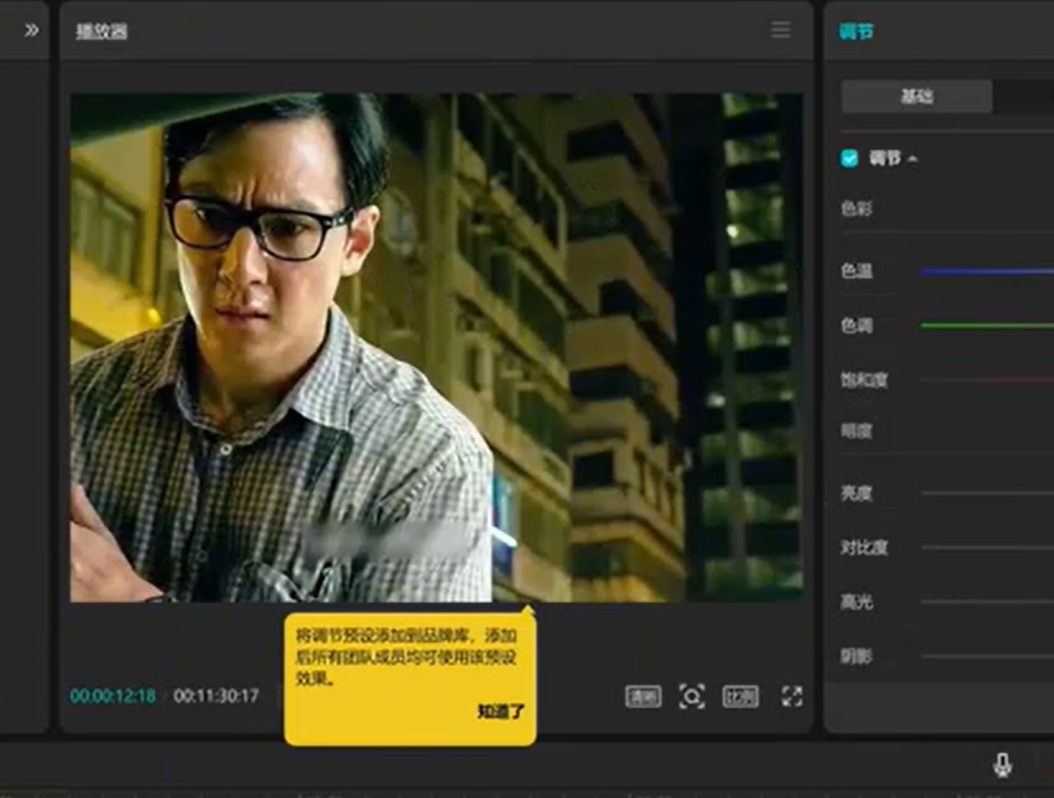Switch to the 调节 panel tab
This screenshot has height=798, width=1054.
pos(856,32)
